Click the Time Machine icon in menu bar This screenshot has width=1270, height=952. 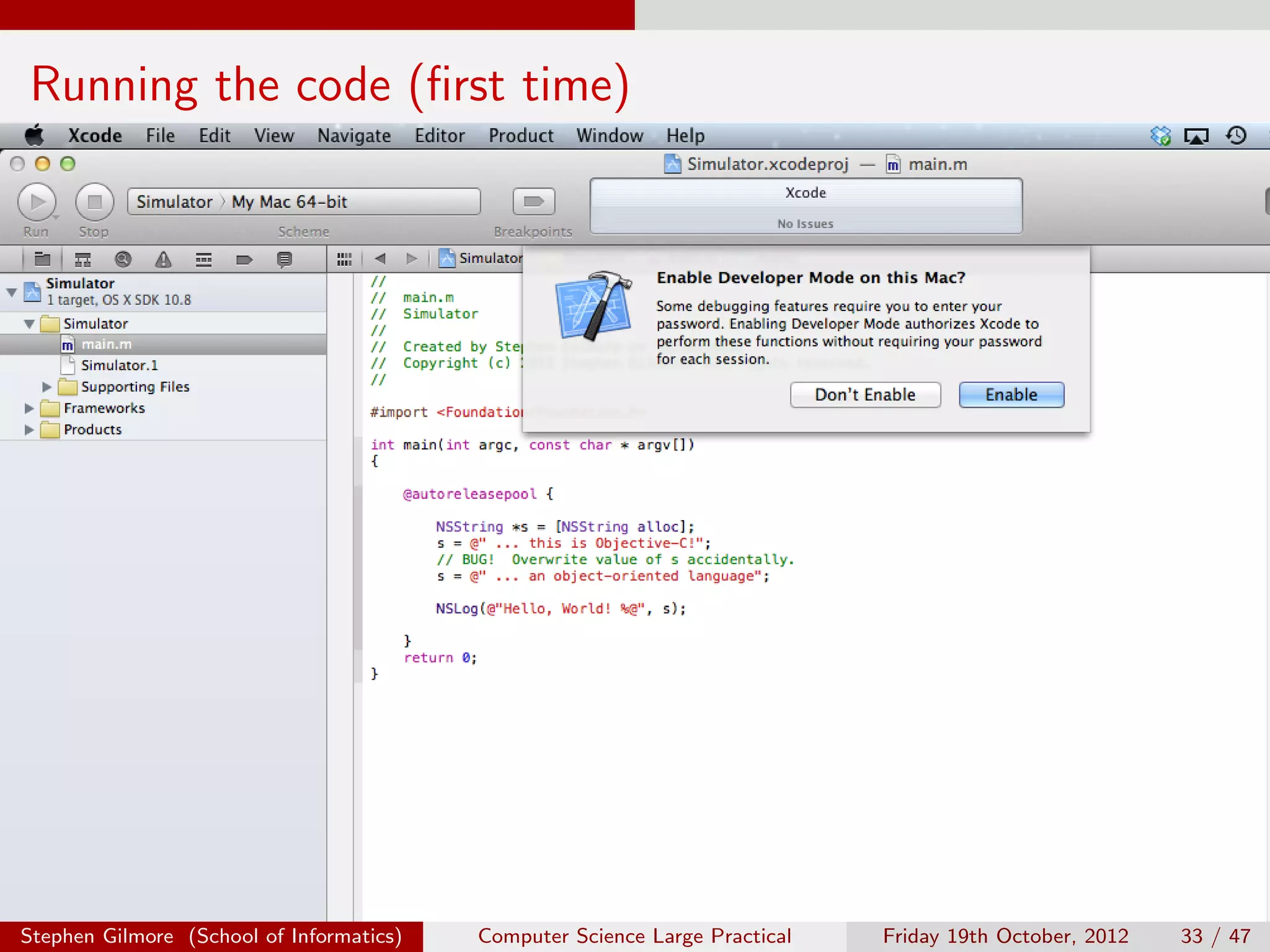[x=1236, y=136]
